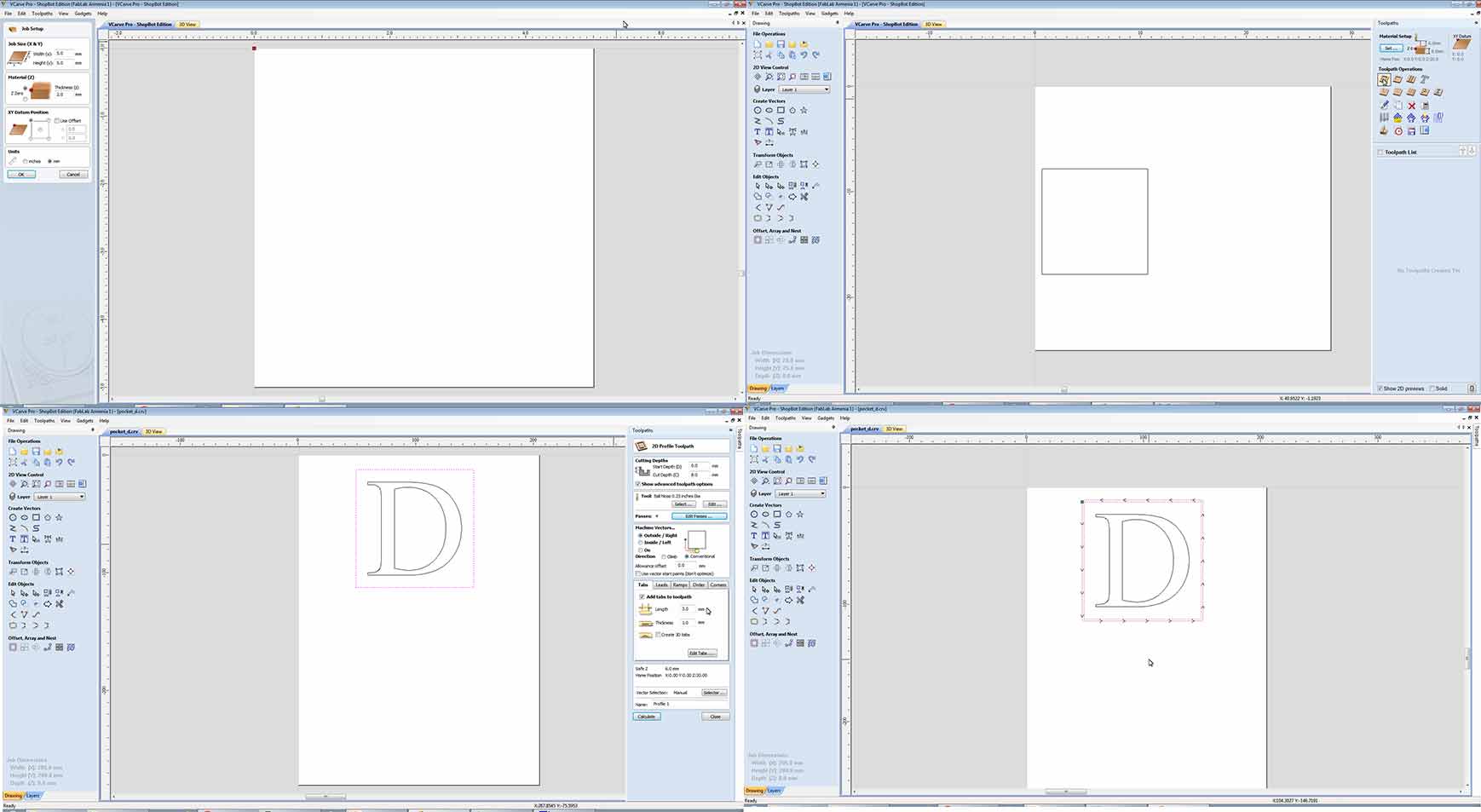Draw Polyline tool in the Profile Toolpath window
The height and width of the screenshot is (812, 1481).
(x=13, y=528)
